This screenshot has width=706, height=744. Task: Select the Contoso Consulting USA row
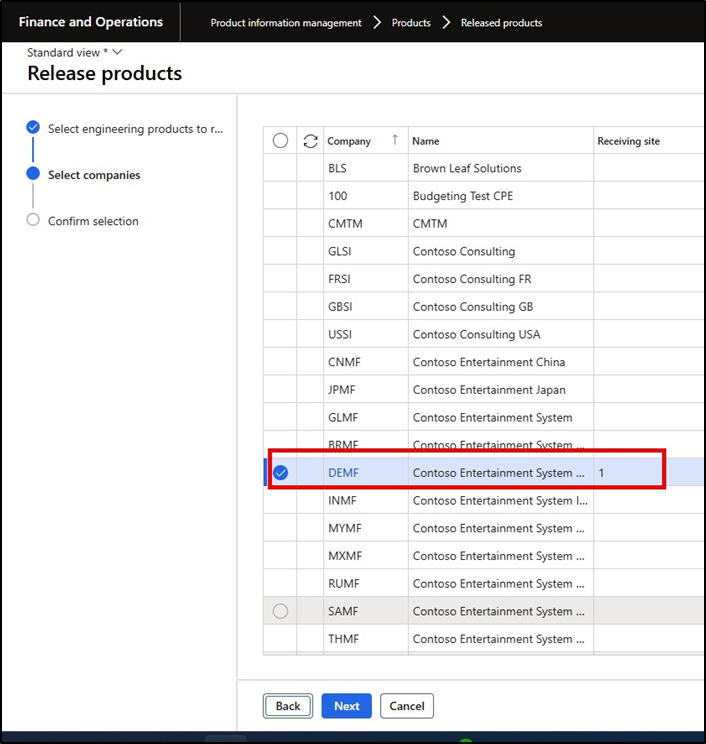click(x=490, y=334)
